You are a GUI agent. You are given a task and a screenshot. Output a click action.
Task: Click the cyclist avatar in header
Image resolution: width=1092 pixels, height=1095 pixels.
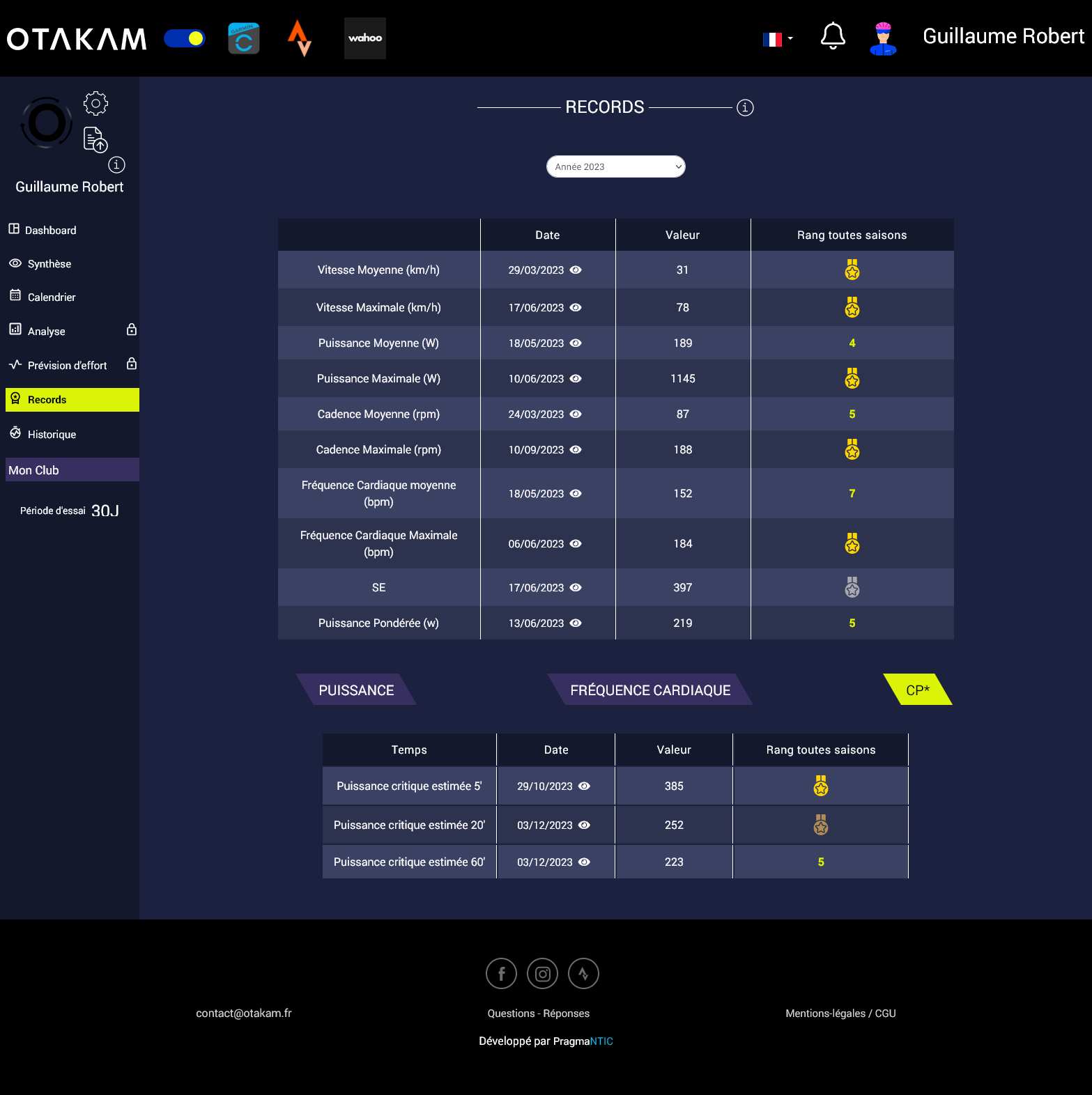point(883,38)
